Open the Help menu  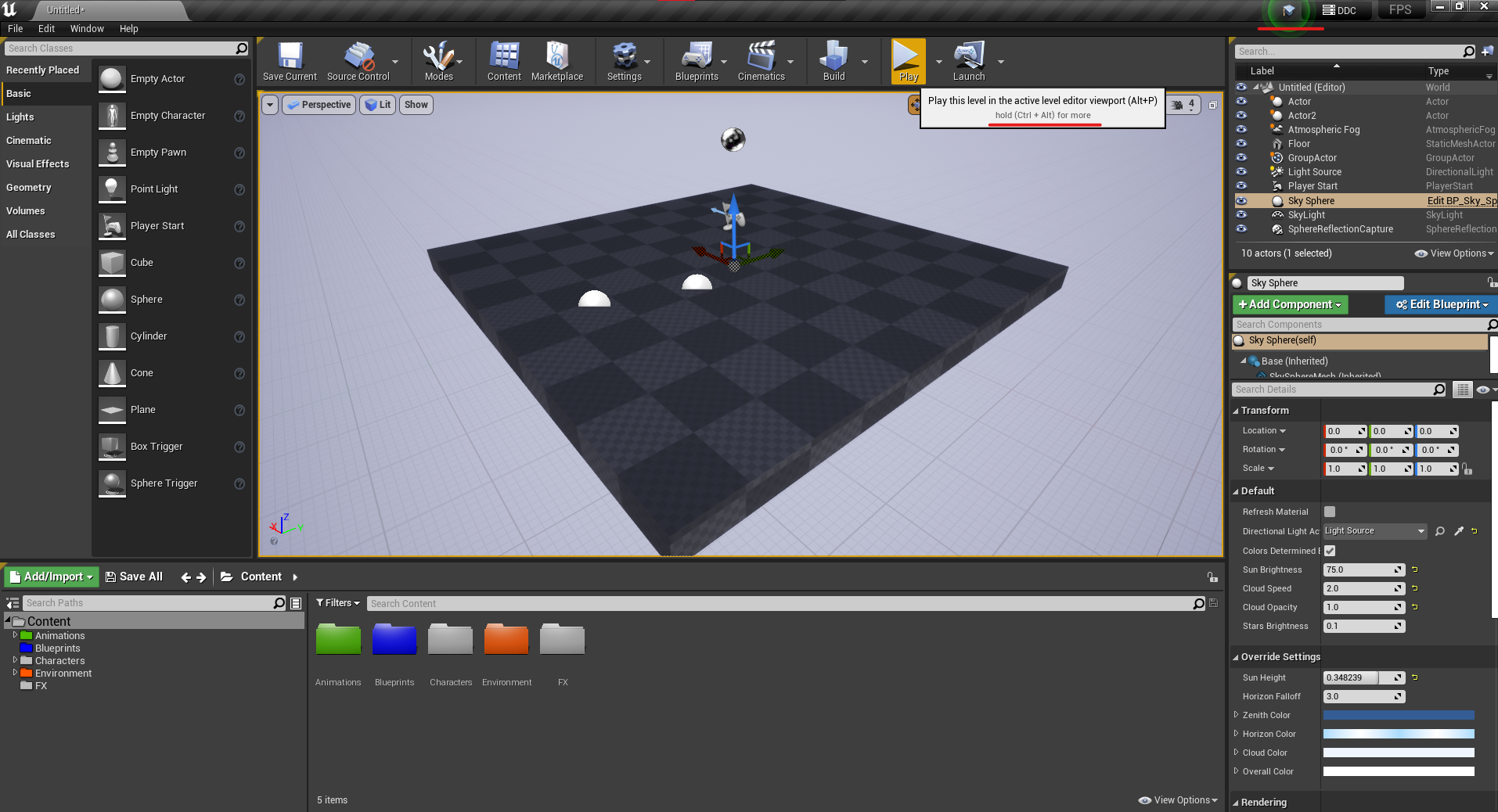coord(129,29)
